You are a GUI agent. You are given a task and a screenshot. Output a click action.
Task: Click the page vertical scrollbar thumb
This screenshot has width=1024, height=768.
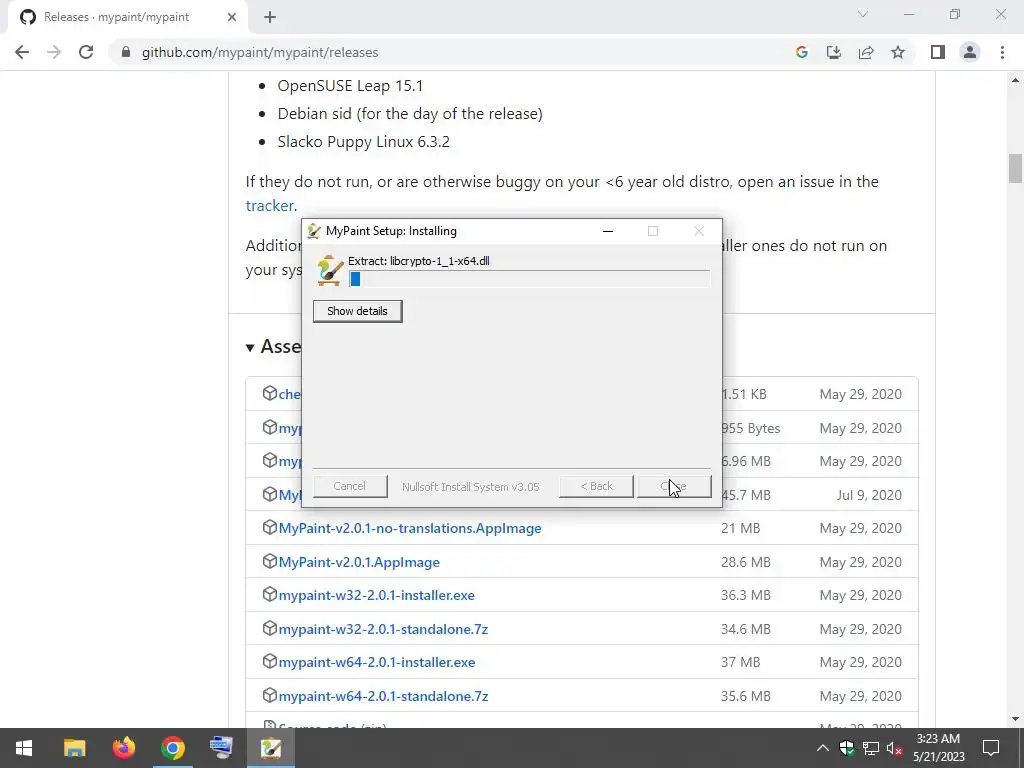tap(1015, 168)
